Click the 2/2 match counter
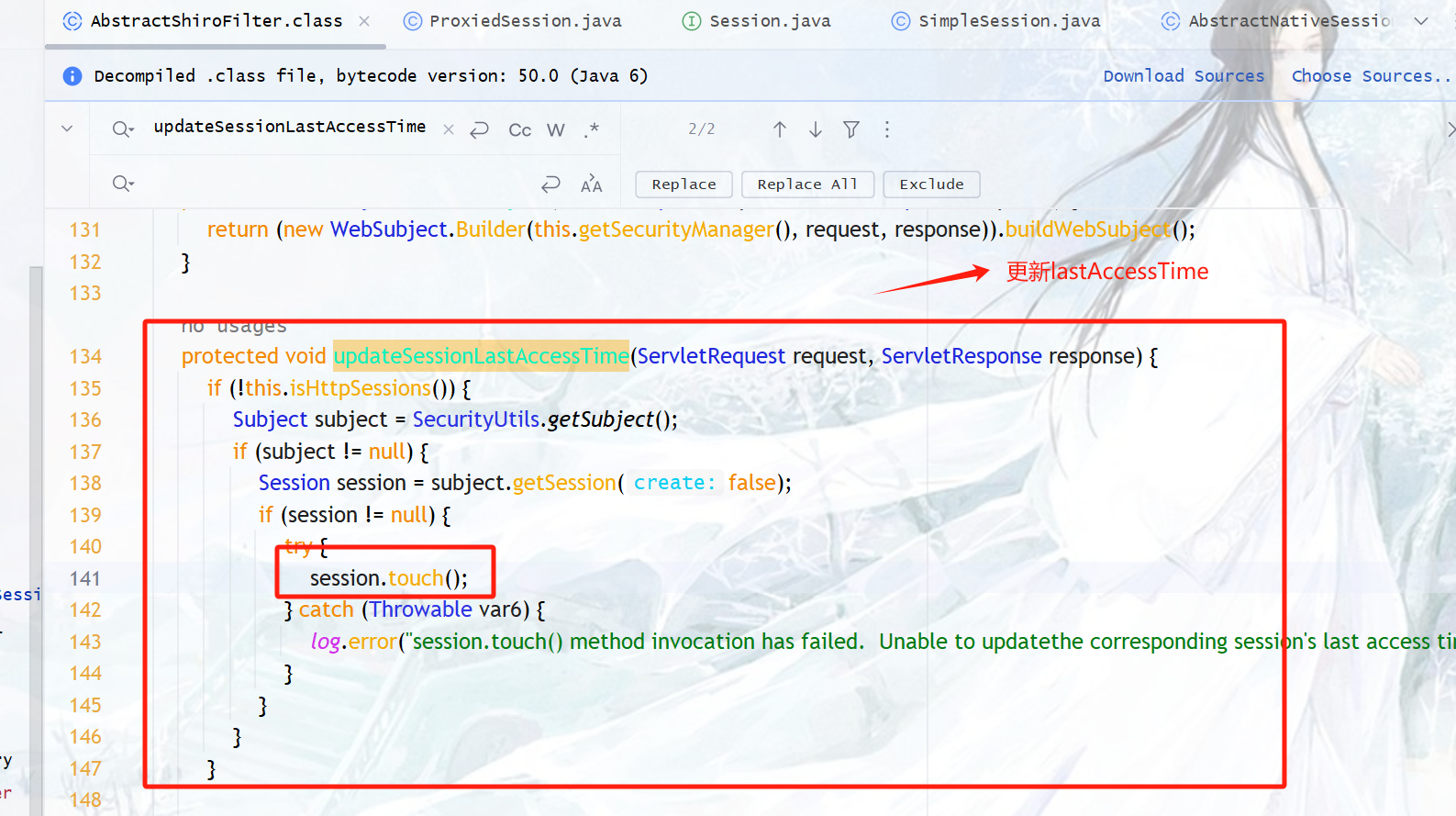 coord(702,129)
